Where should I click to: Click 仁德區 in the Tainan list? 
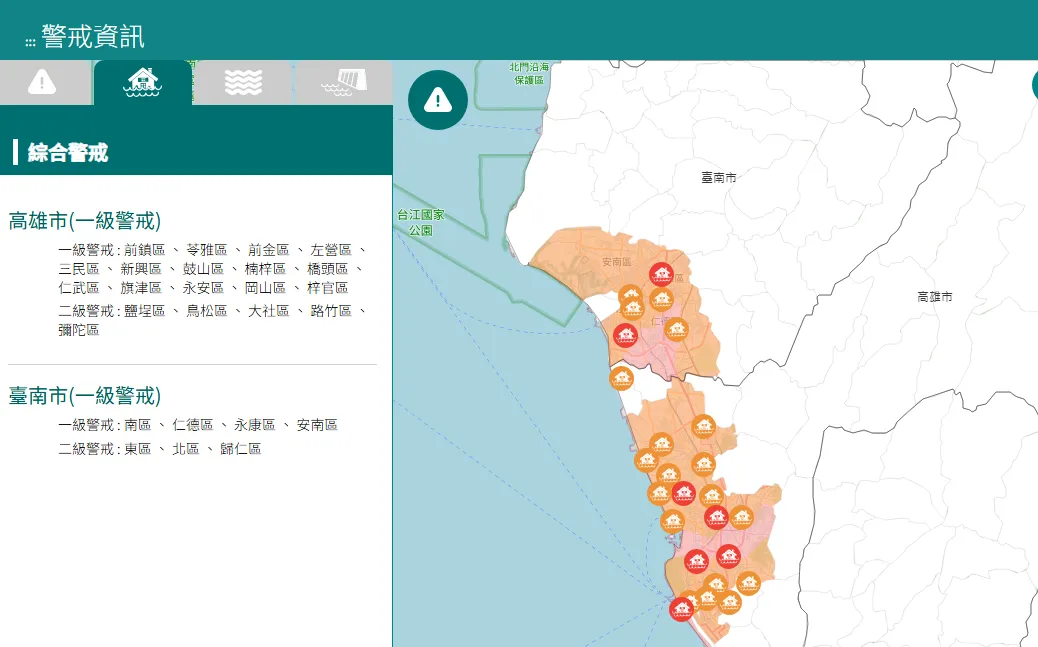[x=193, y=425]
